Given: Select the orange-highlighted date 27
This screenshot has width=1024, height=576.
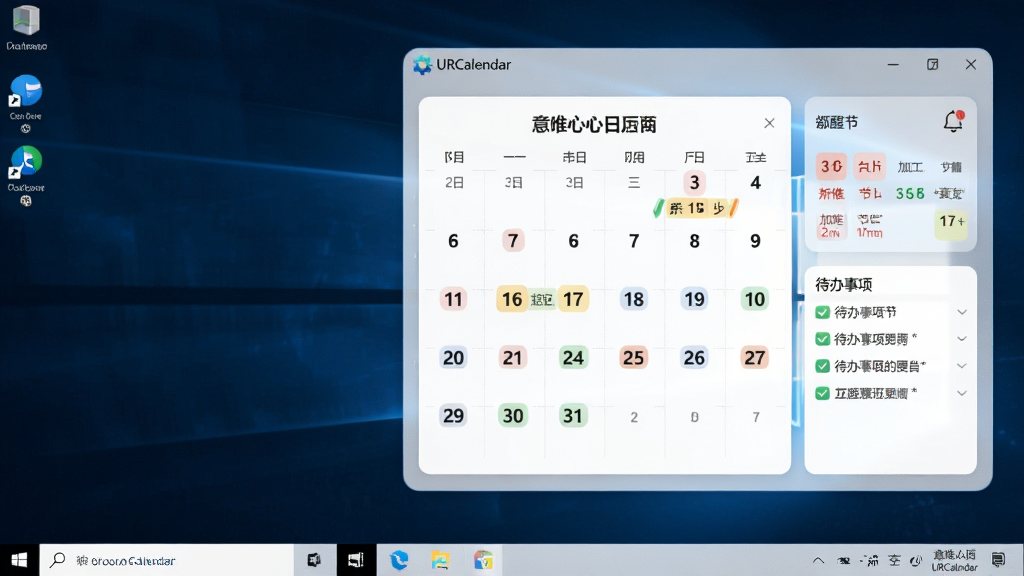Looking at the screenshot, I should [755, 357].
